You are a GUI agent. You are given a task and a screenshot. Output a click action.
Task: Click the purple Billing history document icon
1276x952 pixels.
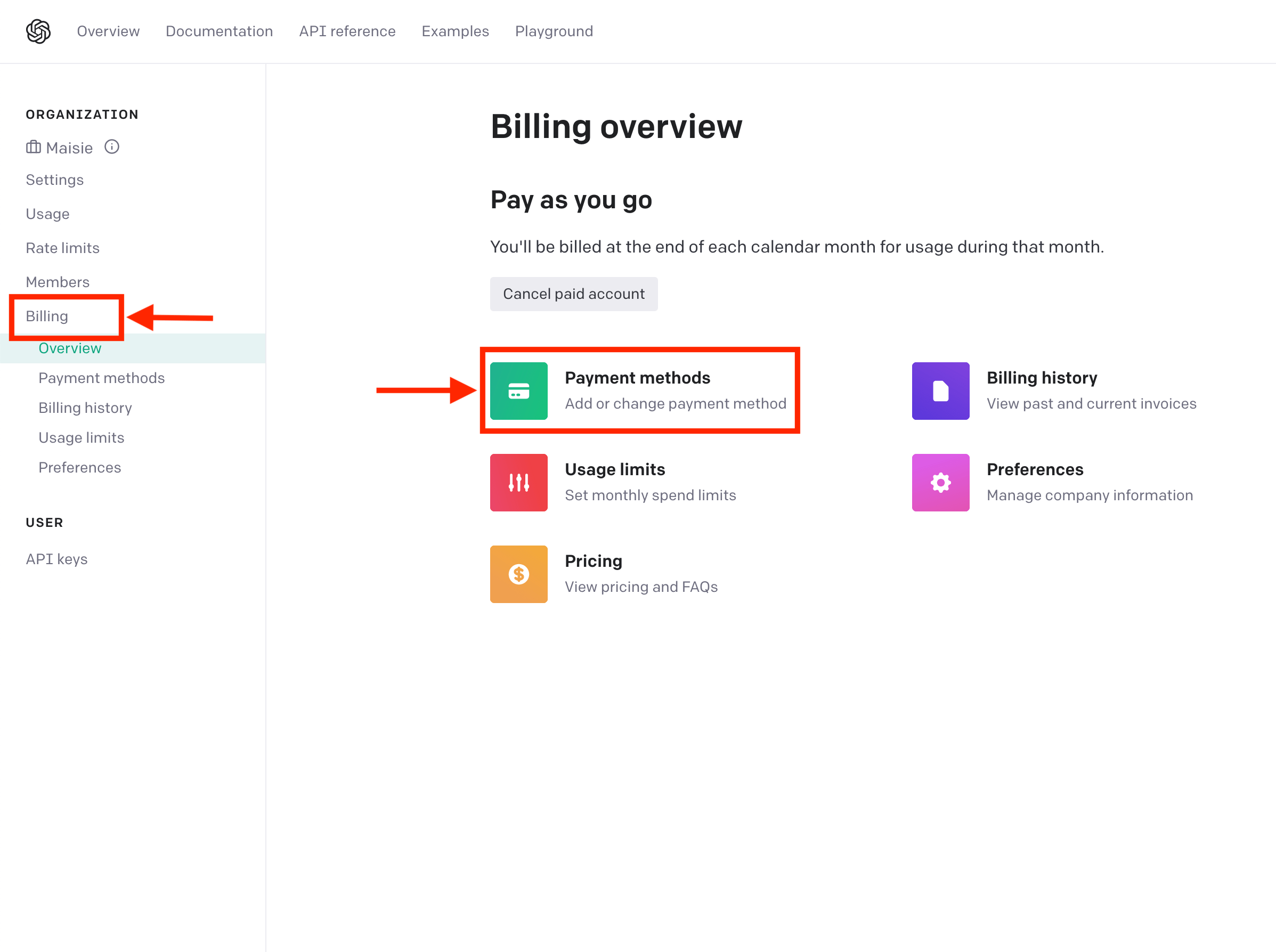pos(940,390)
